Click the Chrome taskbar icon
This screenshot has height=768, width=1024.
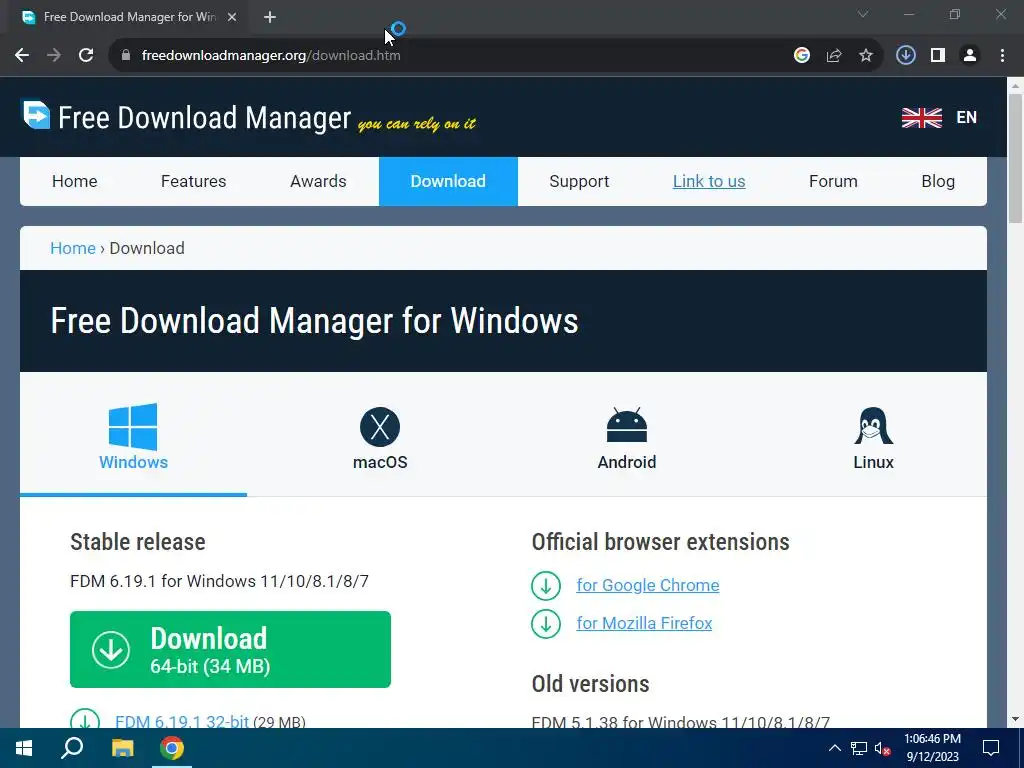point(172,748)
